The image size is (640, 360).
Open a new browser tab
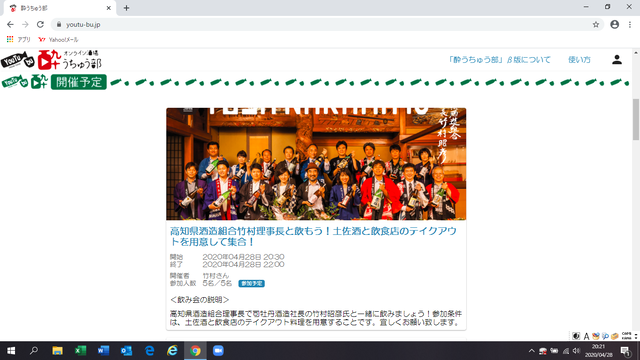coord(126,8)
